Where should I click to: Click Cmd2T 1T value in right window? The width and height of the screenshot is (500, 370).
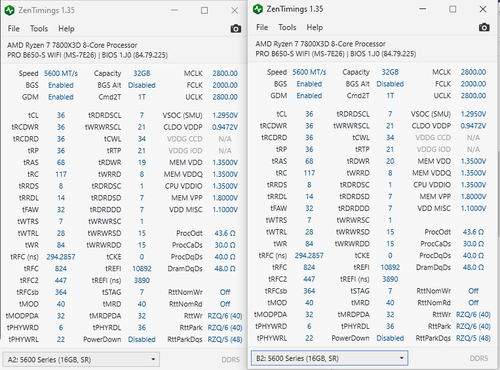click(390, 96)
